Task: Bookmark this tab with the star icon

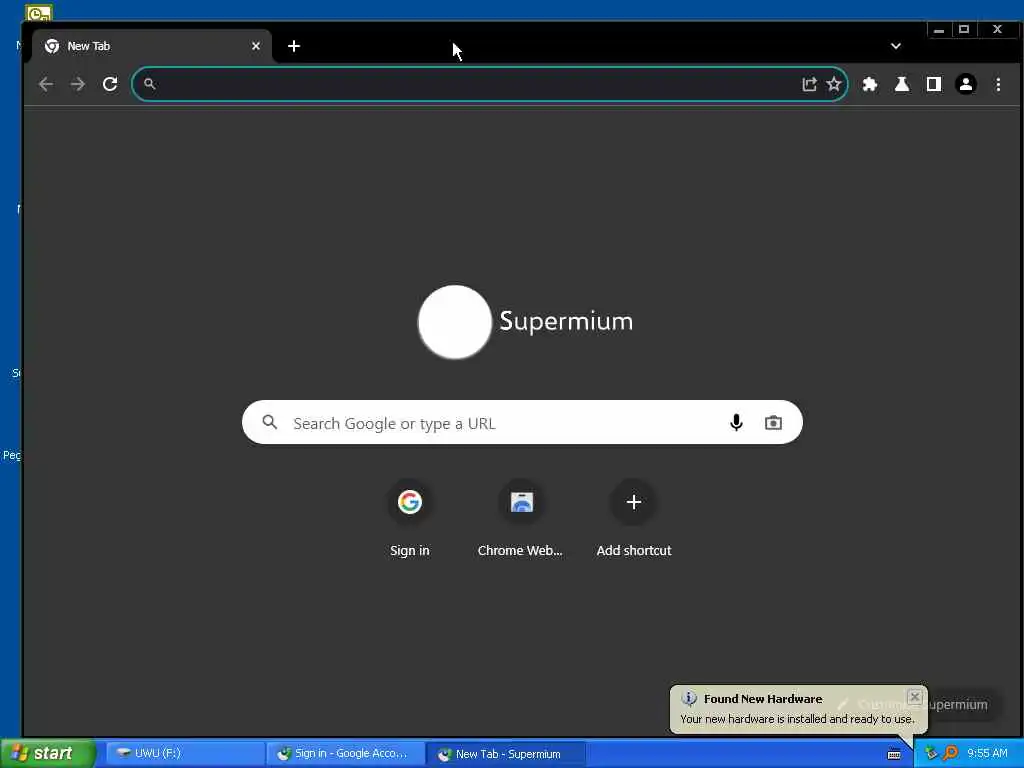Action: tap(834, 84)
